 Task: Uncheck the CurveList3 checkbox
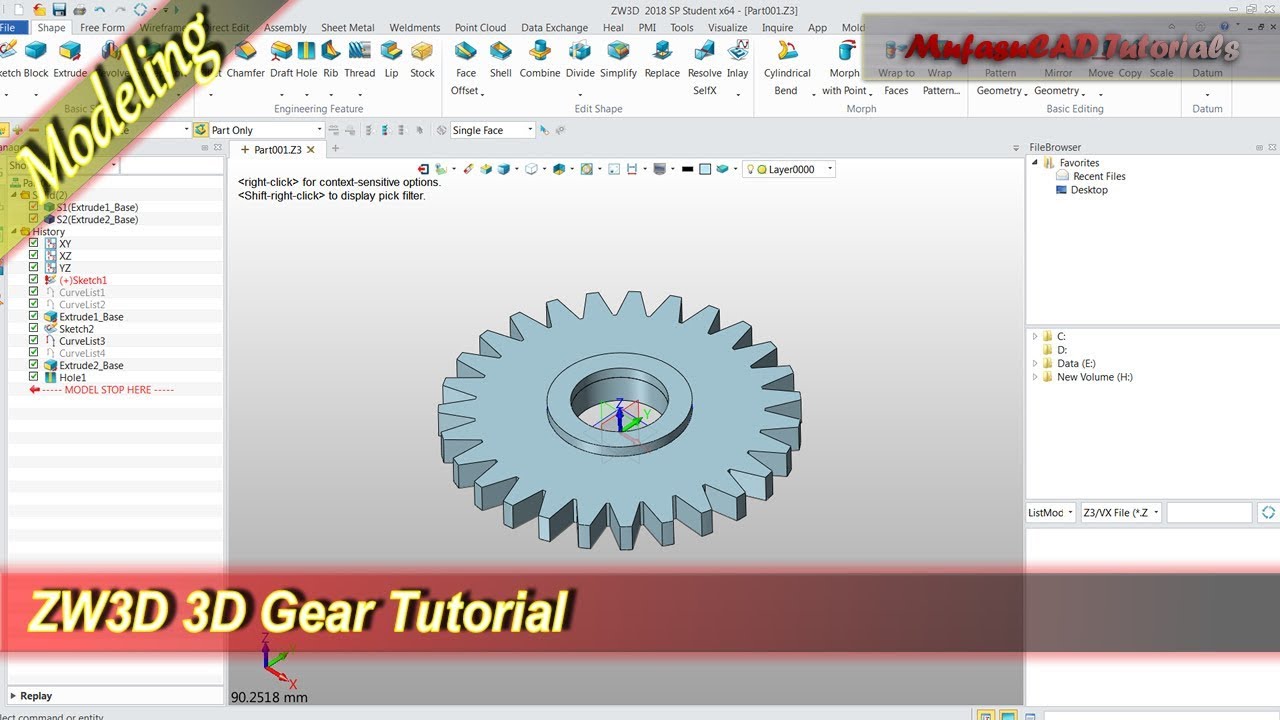click(x=34, y=340)
